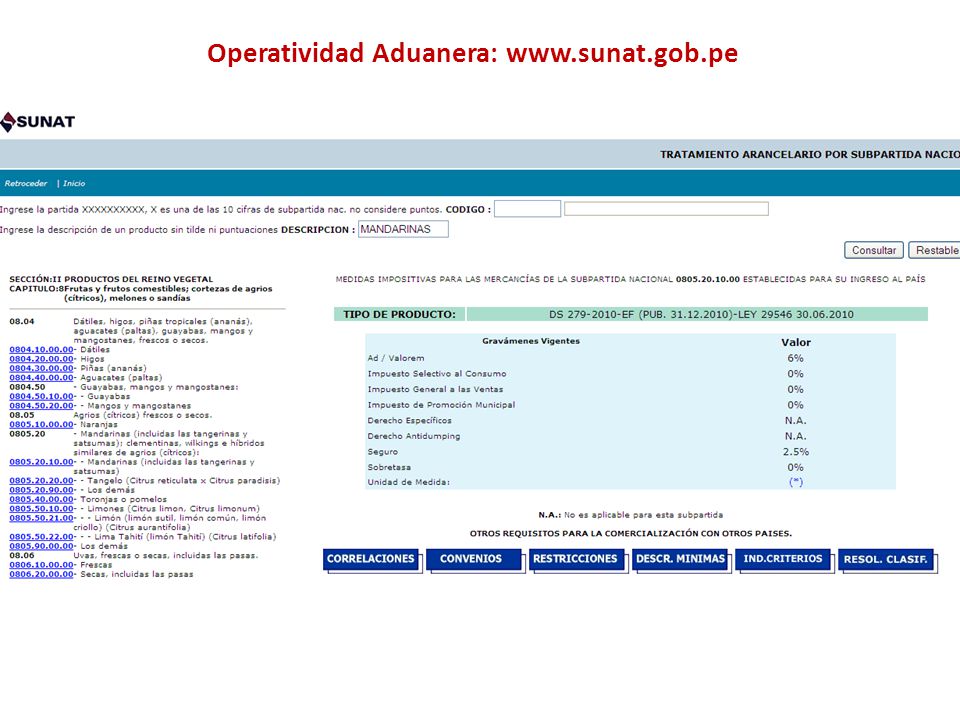Click the Sobretasa row label
Screen dimensions: 960x720
(x=389, y=467)
